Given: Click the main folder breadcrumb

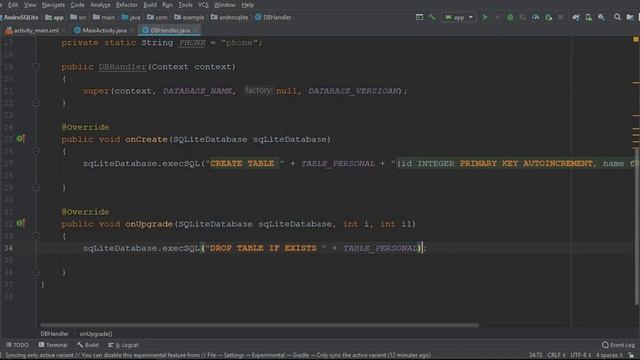Looking at the screenshot, I should coord(104,17).
